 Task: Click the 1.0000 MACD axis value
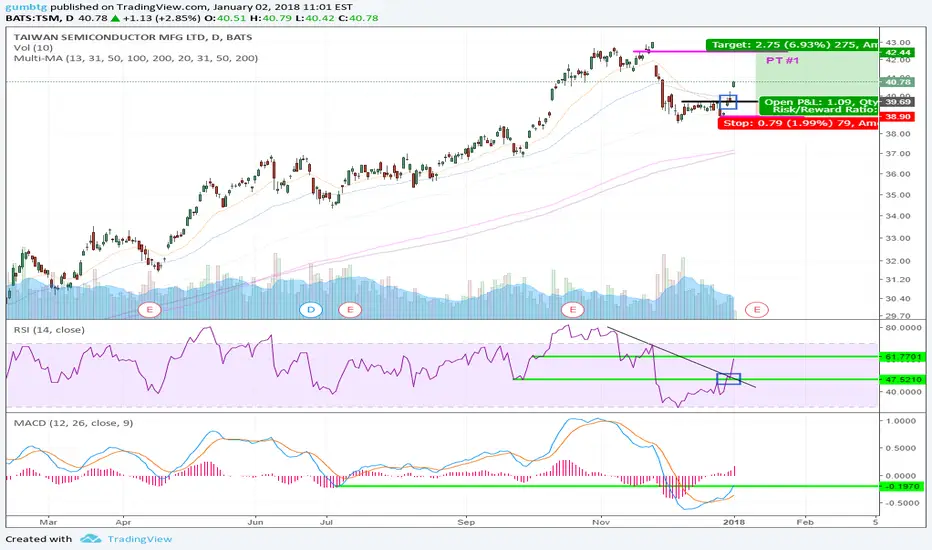901,421
